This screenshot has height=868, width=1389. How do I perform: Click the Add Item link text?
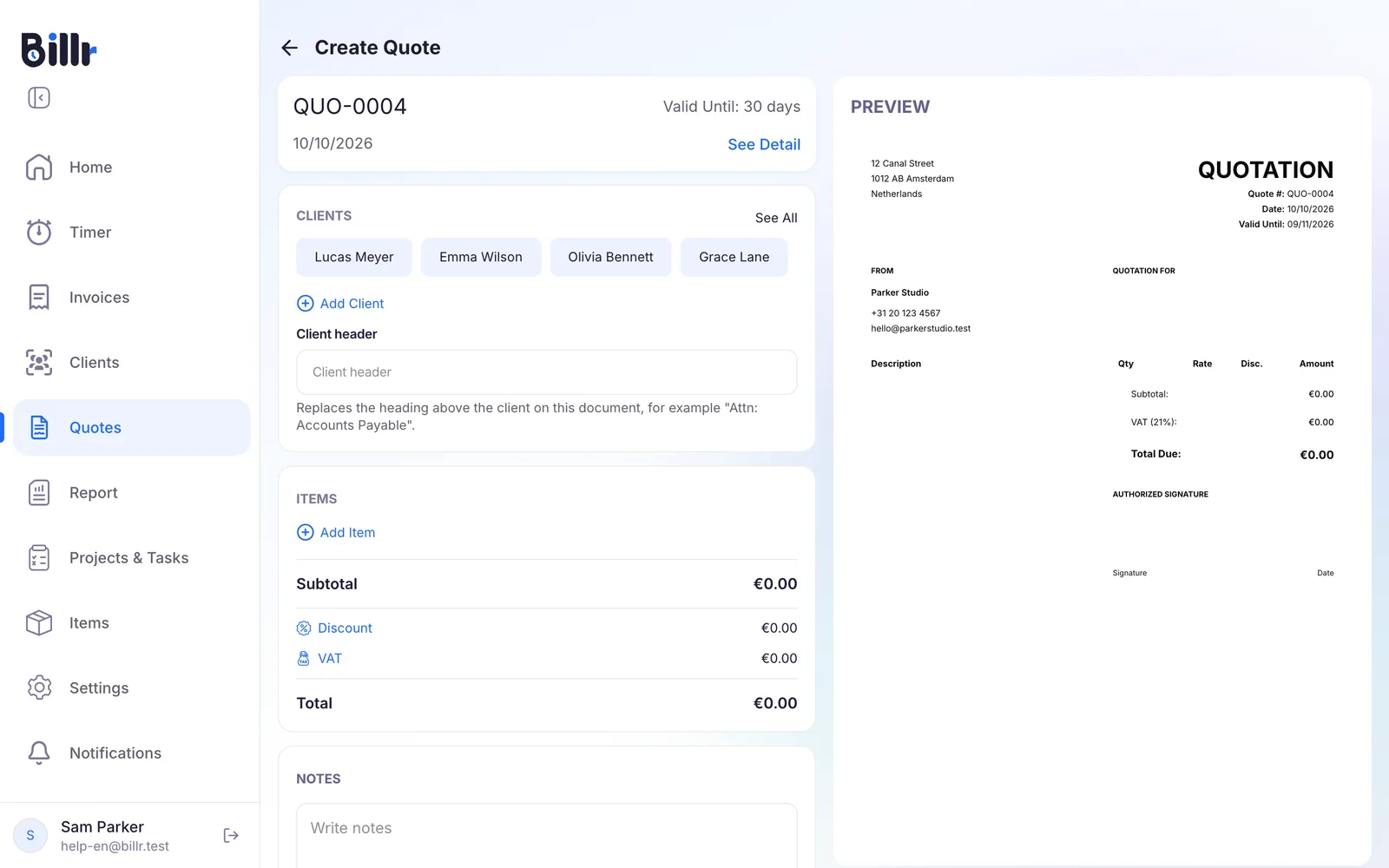coord(347,532)
